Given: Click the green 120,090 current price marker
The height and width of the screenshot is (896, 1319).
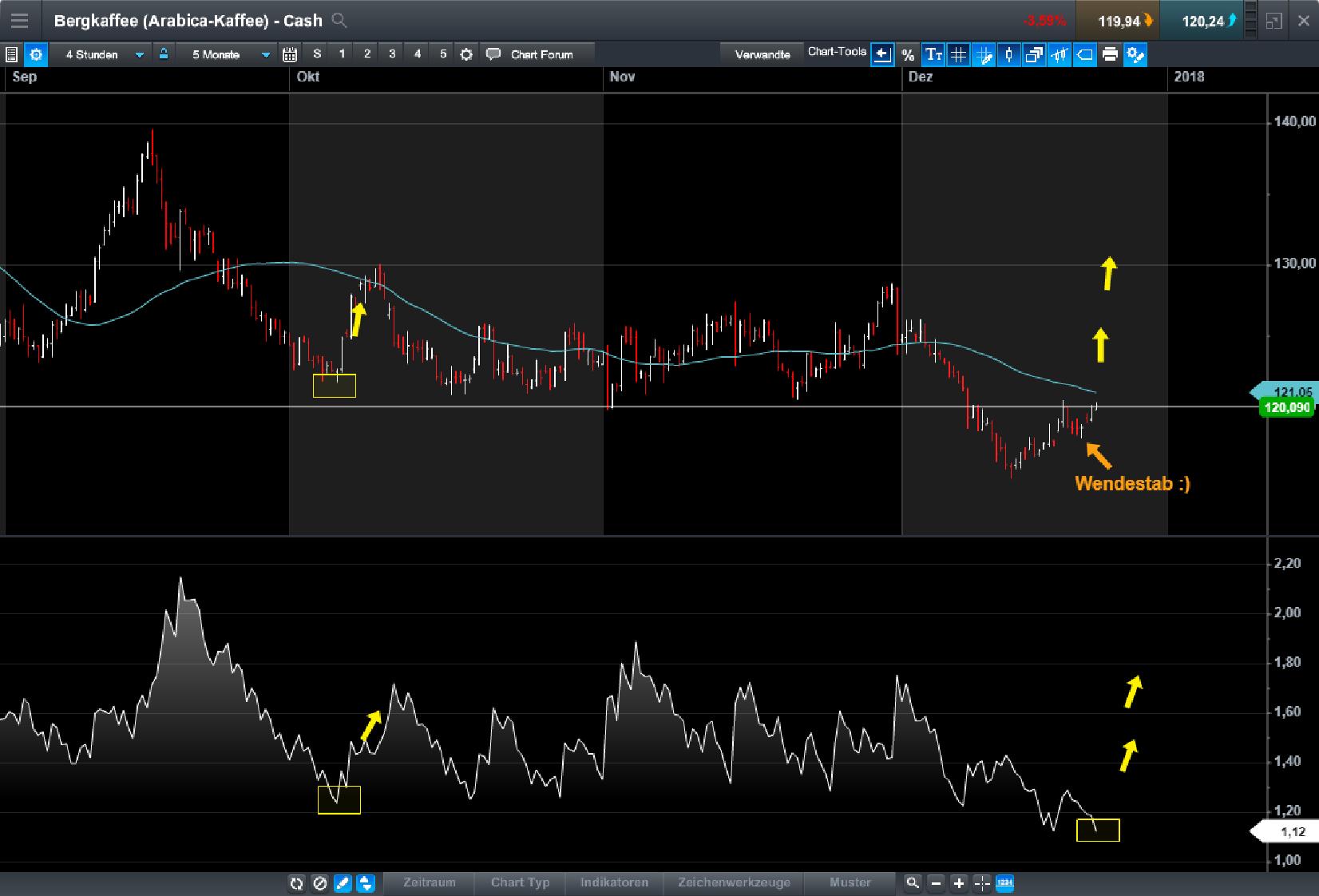Looking at the screenshot, I should coord(1287,408).
